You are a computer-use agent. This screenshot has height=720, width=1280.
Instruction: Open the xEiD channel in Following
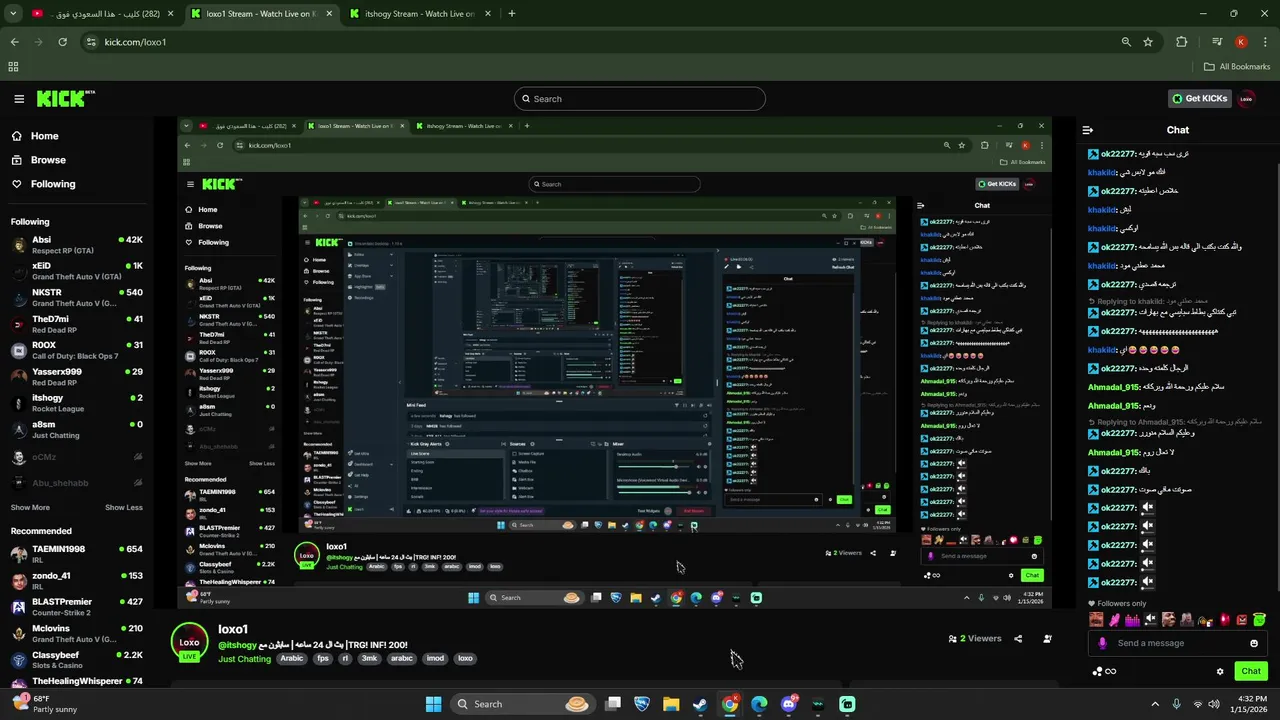tap(76, 271)
